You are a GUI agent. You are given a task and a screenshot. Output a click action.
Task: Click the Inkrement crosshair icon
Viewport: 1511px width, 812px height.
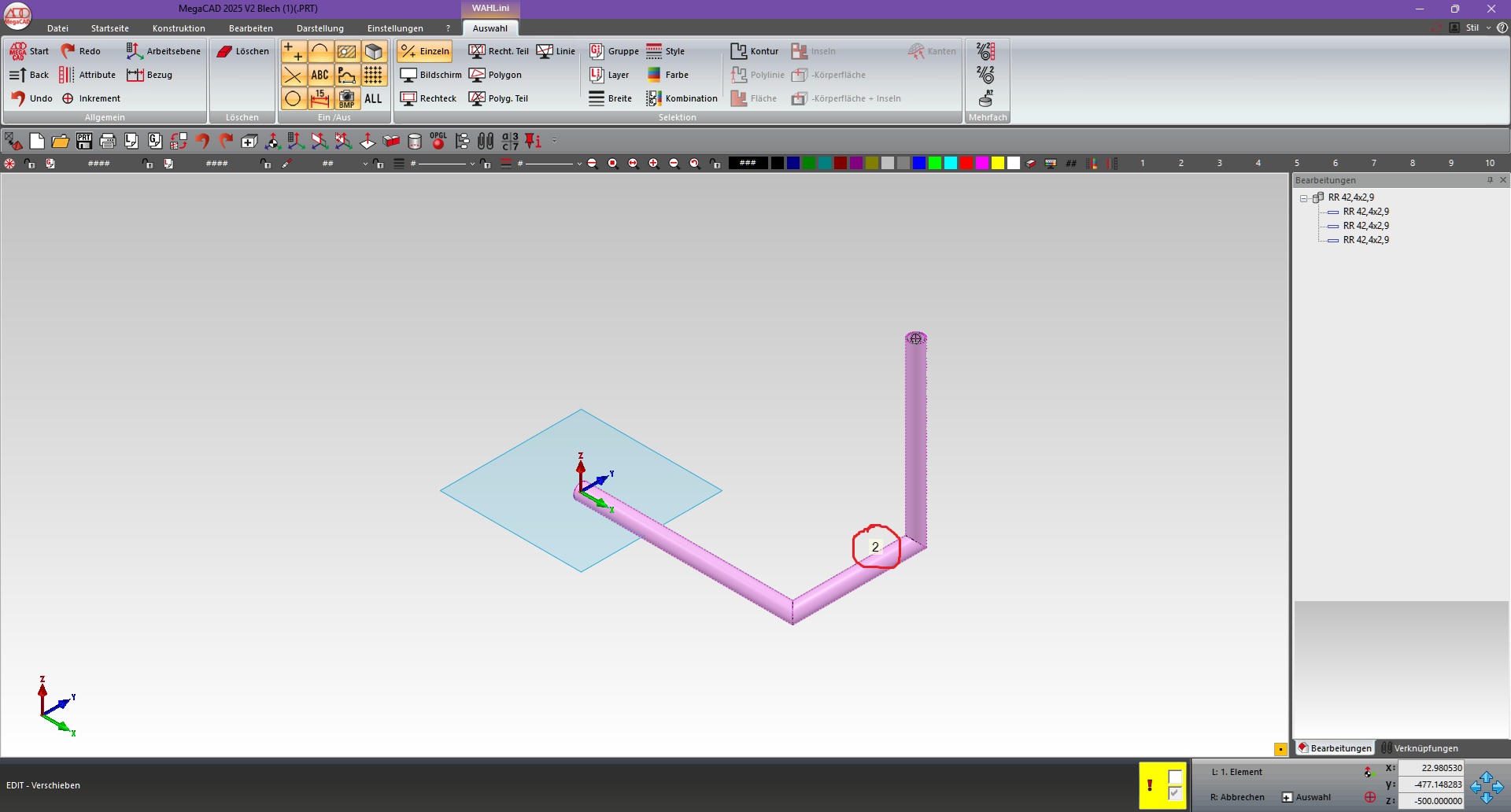point(68,98)
